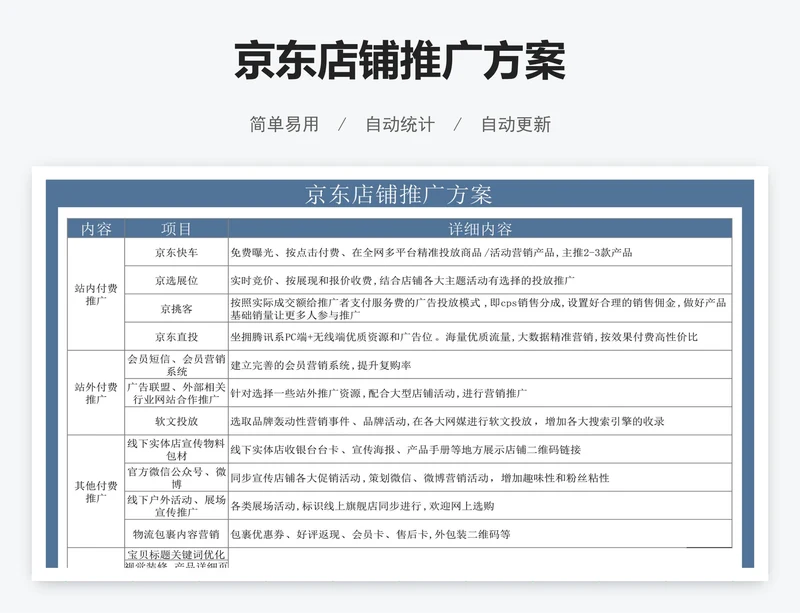Click the 站外付费推广 category cell
800x613 pixels.
[x=96, y=393]
